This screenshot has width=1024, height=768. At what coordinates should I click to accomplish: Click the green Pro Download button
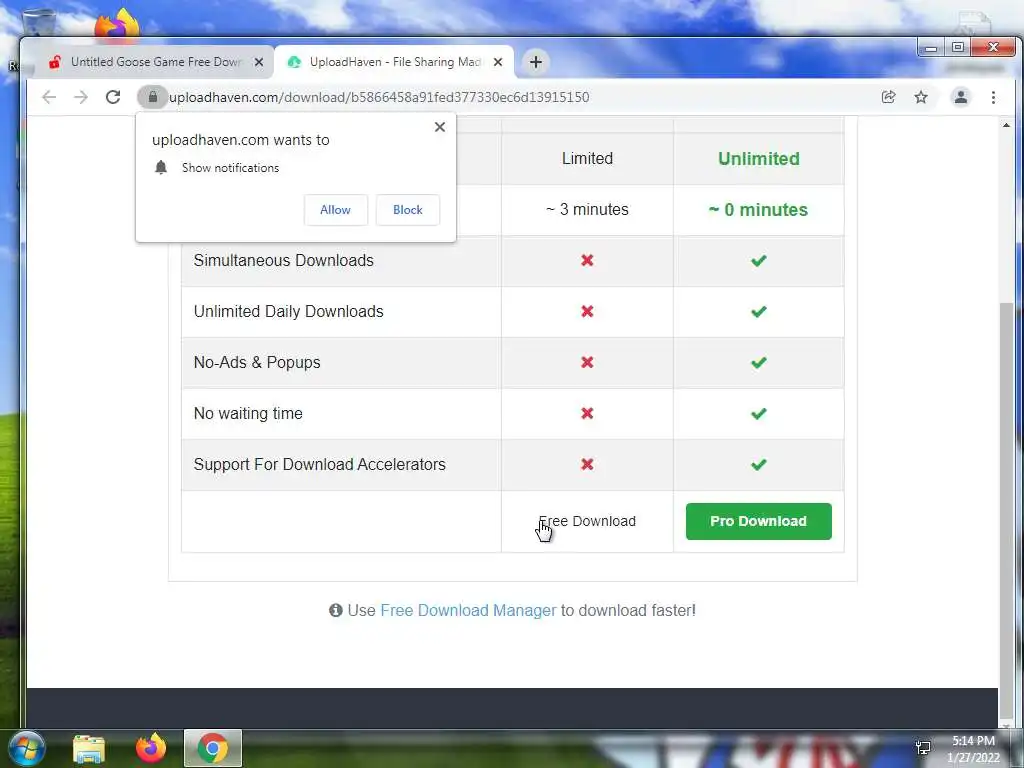pos(758,521)
